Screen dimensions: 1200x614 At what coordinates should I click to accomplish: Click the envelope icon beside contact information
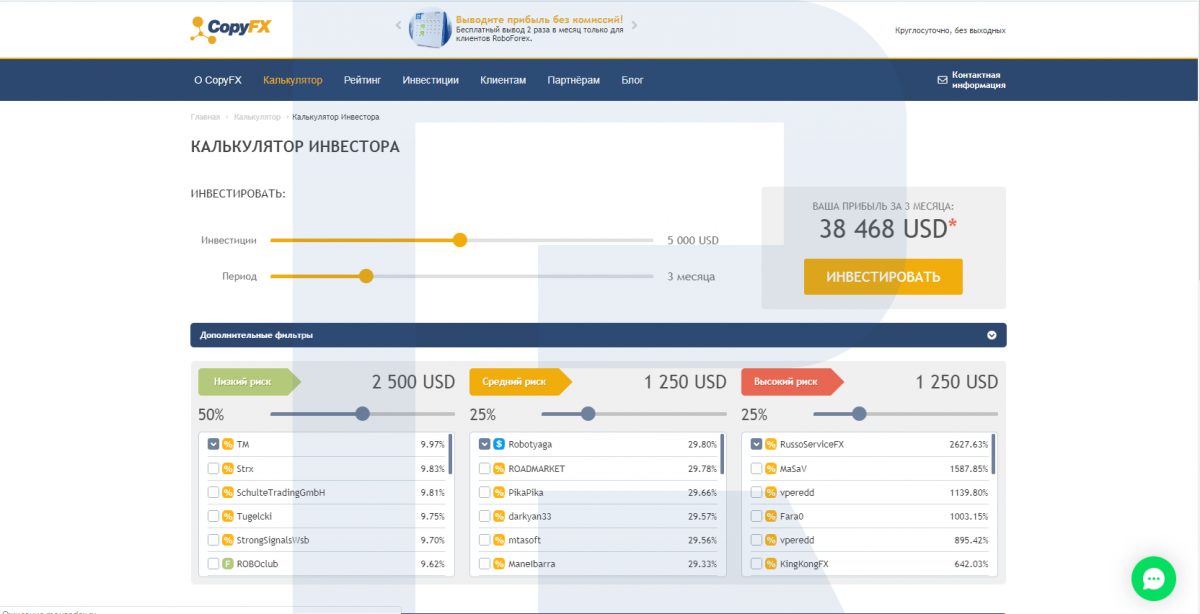pos(942,80)
